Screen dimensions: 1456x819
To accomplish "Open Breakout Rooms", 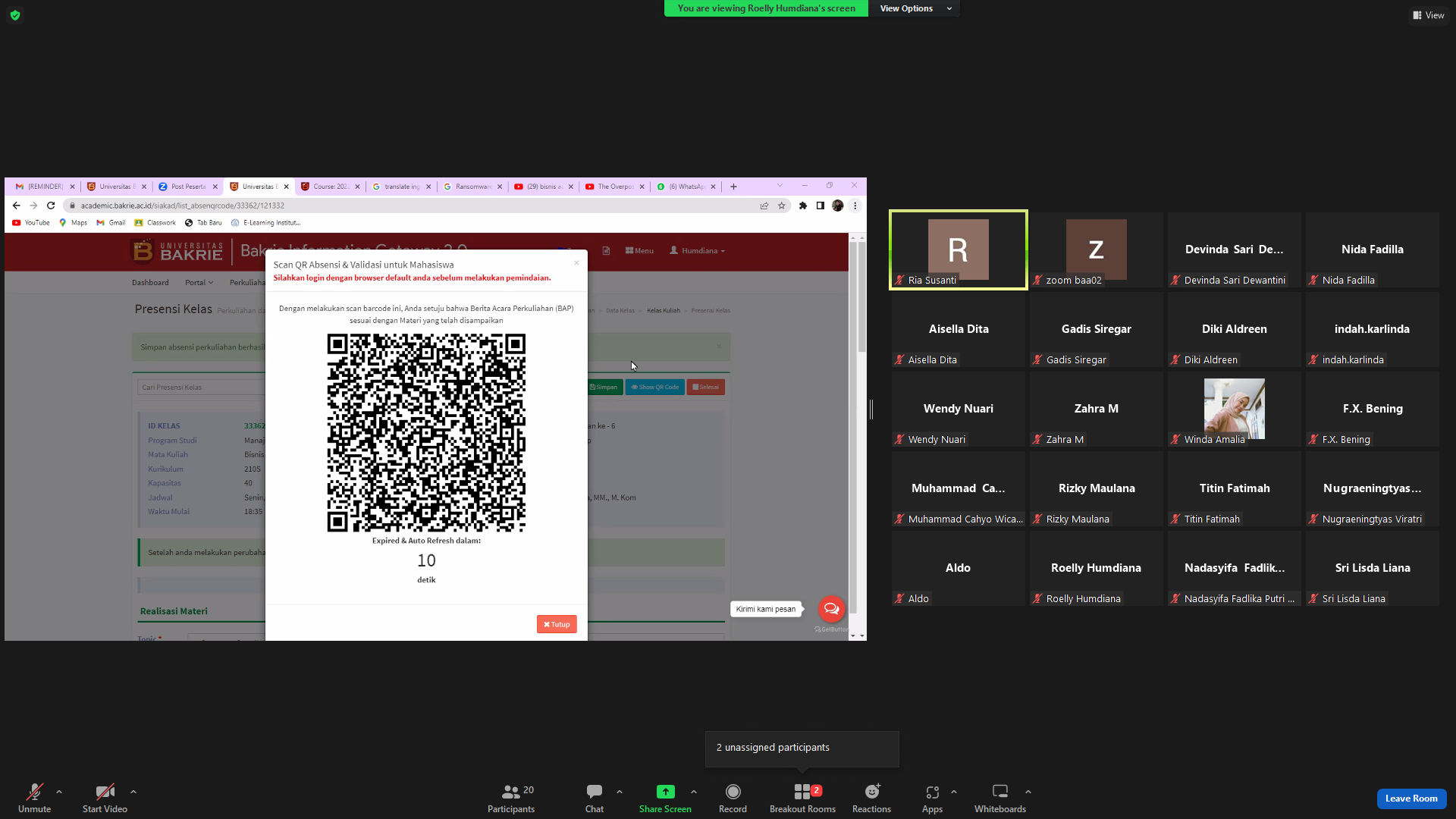I will (x=802, y=798).
